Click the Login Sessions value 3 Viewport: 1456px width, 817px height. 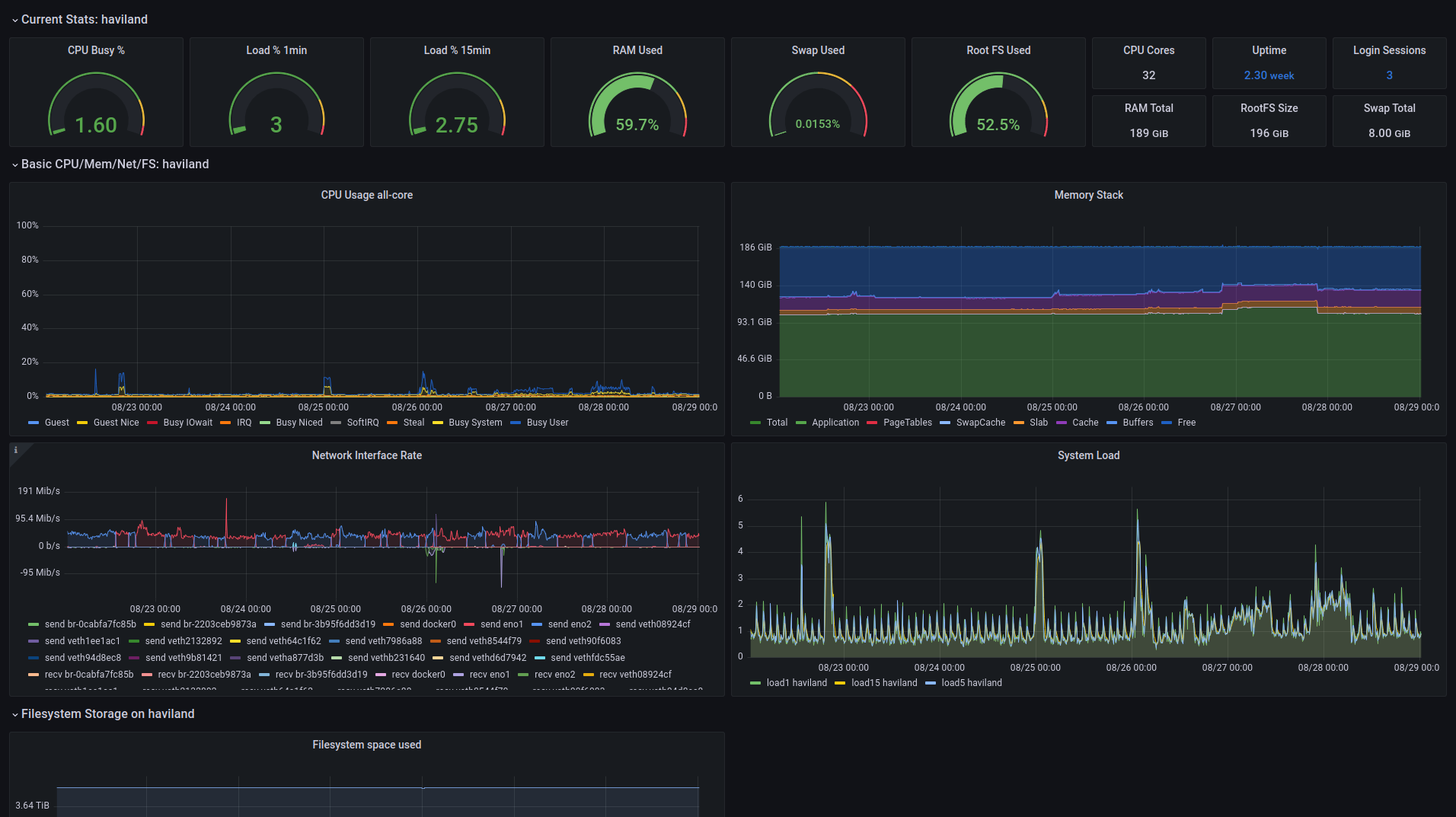click(x=1389, y=75)
